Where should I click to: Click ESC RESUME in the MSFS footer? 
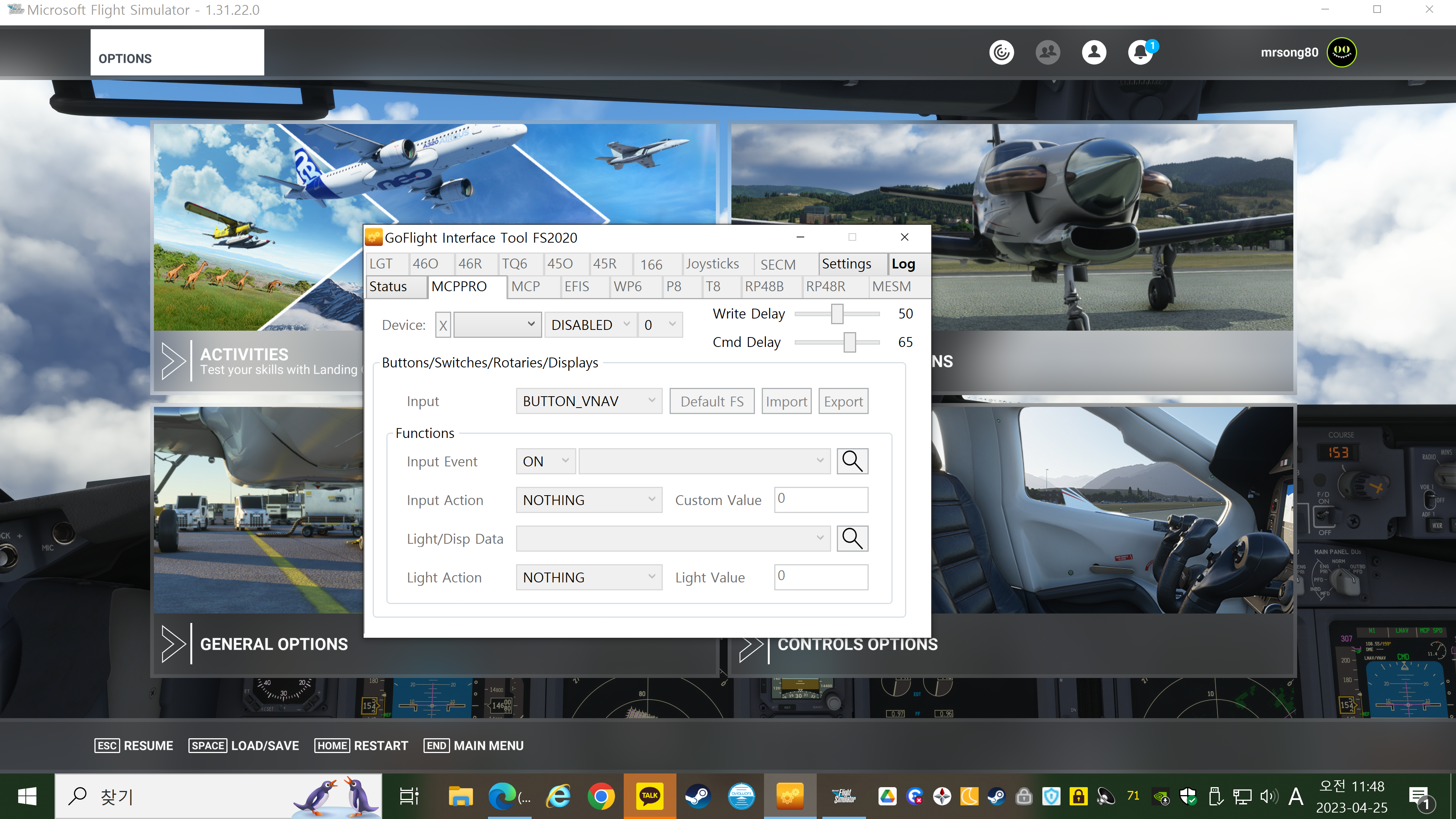coord(134,746)
